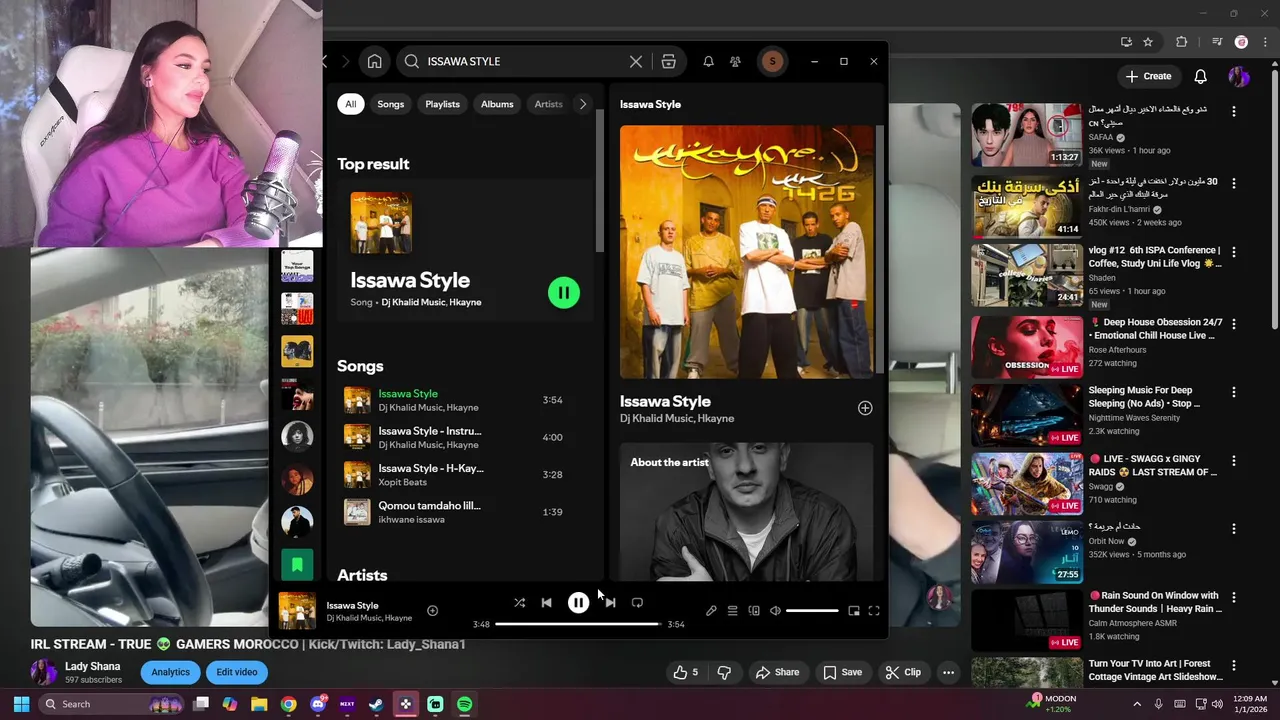This screenshot has width=1280, height=720.
Task: Open Lady Shana channel name
Action: click(x=93, y=666)
